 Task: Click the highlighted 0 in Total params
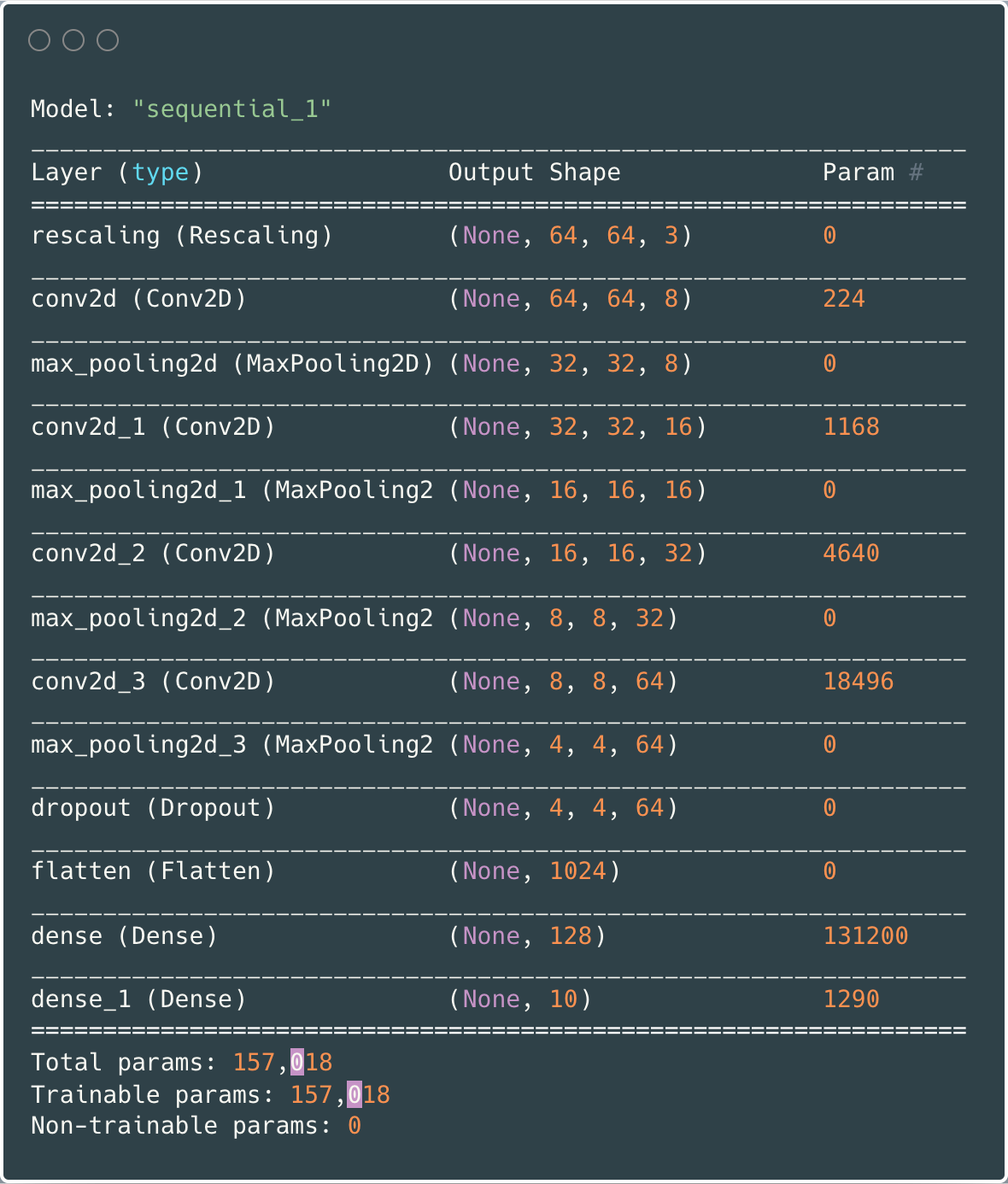(296, 1063)
